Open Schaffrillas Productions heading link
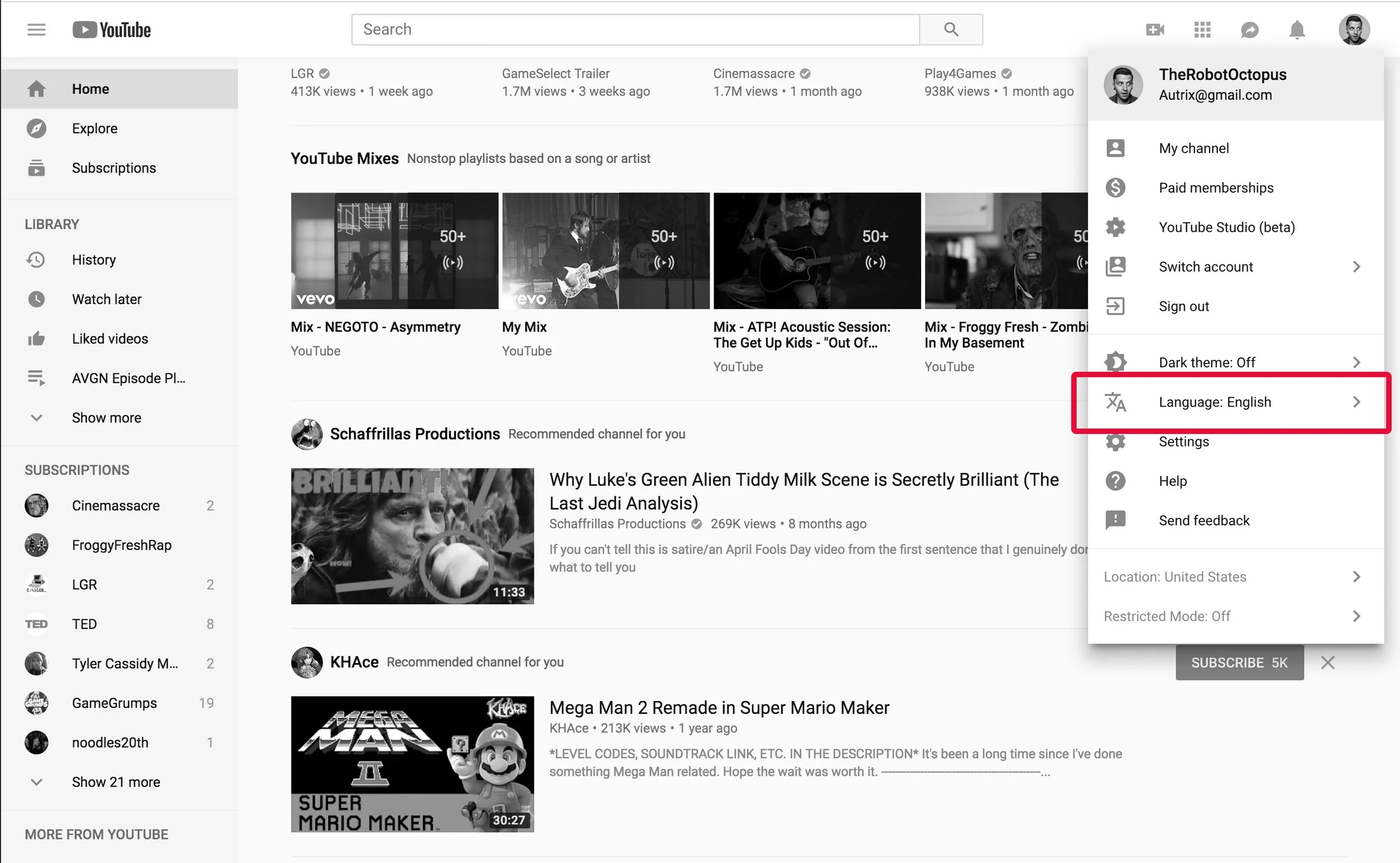This screenshot has width=1400, height=863. 415,435
